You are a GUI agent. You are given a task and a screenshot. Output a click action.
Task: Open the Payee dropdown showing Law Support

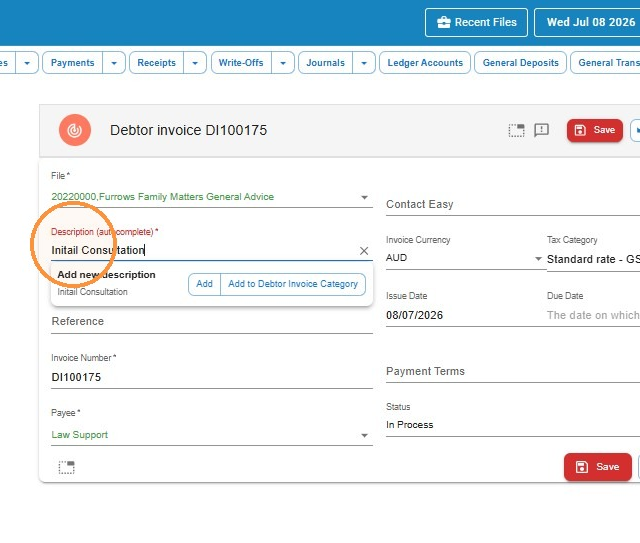(x=212, y=435)
